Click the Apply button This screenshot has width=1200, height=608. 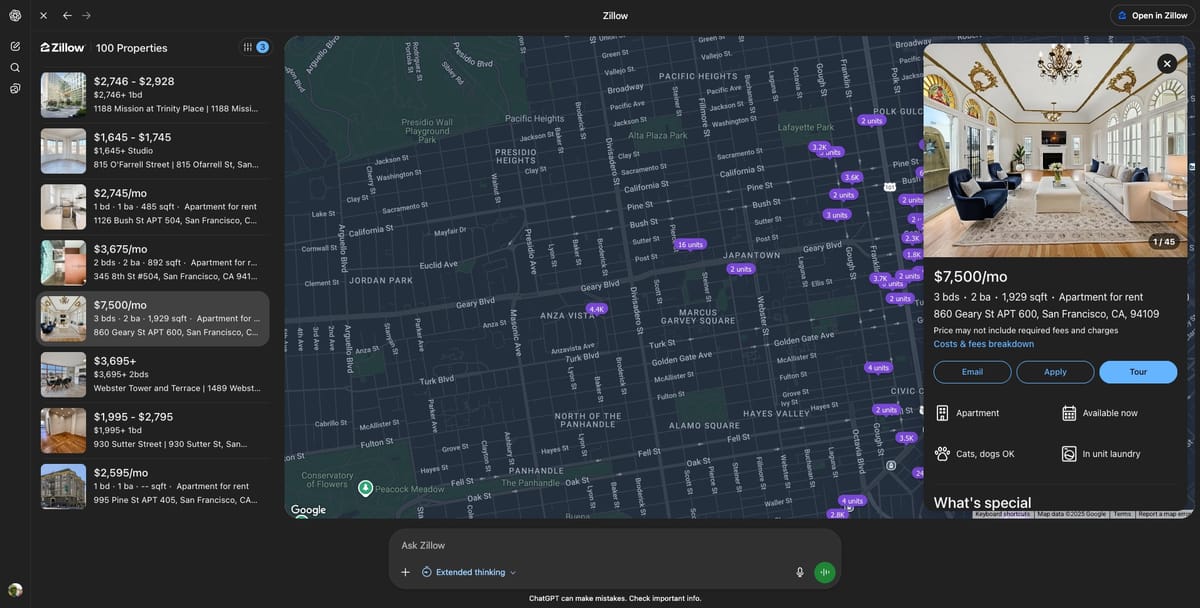(1055, 372)
